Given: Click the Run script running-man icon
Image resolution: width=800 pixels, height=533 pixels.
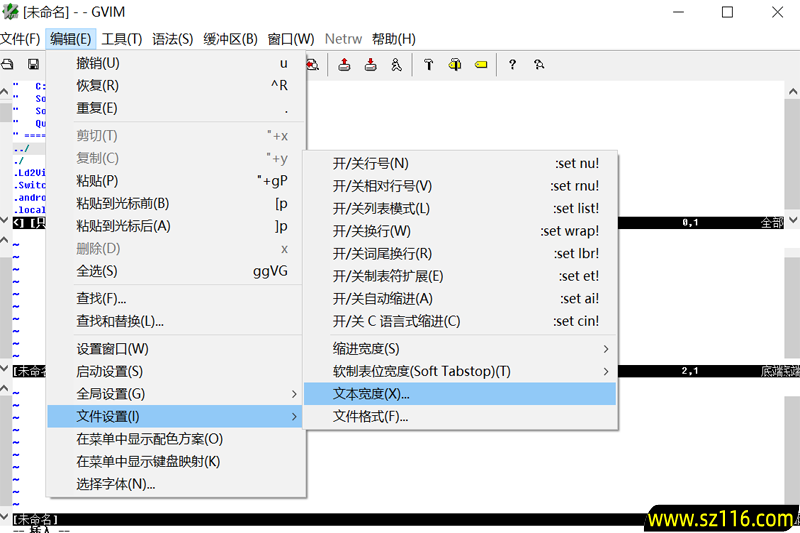Looking at the screenshot, I should 397,65.
